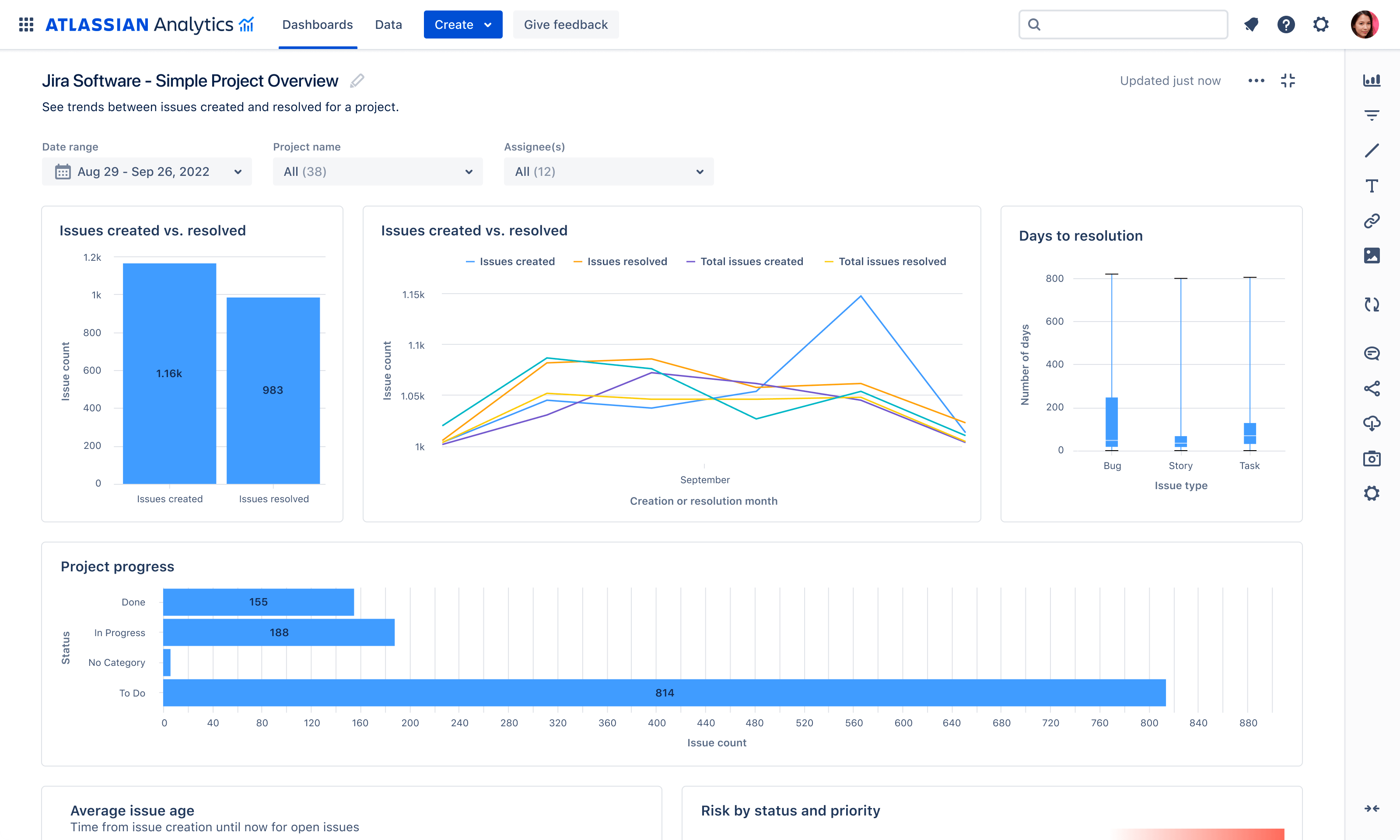Click the Create button

[x=462, y=24]
